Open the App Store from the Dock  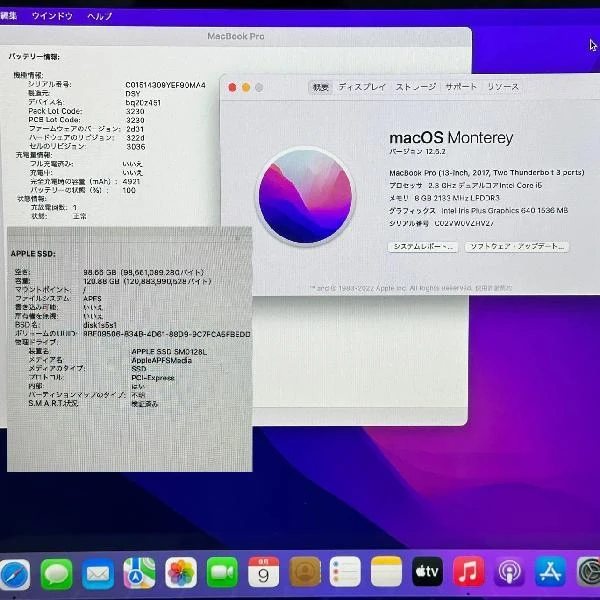coord(550,571)
